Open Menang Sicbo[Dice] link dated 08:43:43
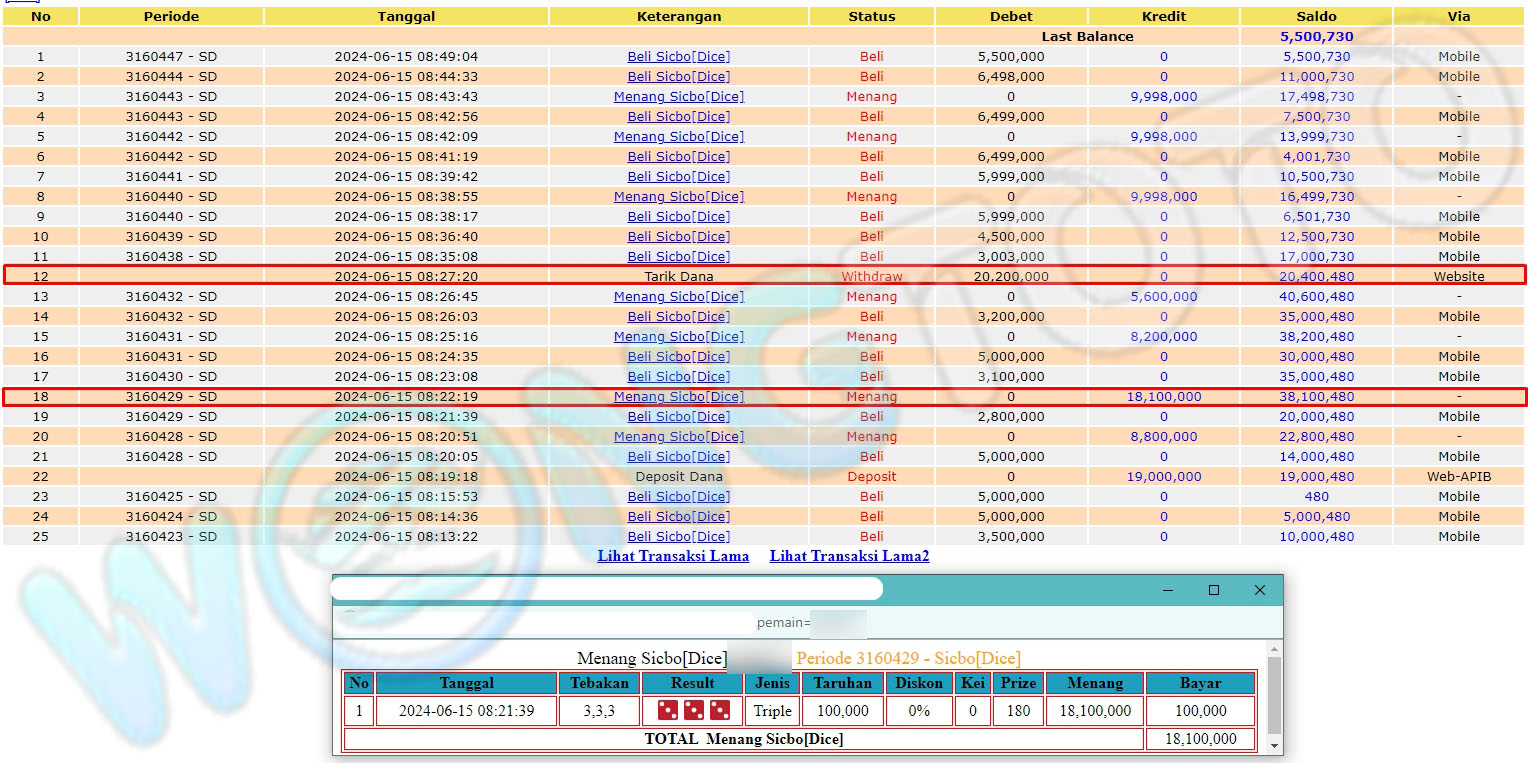The width and height of the screenshot is (1533, 763). (x=679, y=97)
